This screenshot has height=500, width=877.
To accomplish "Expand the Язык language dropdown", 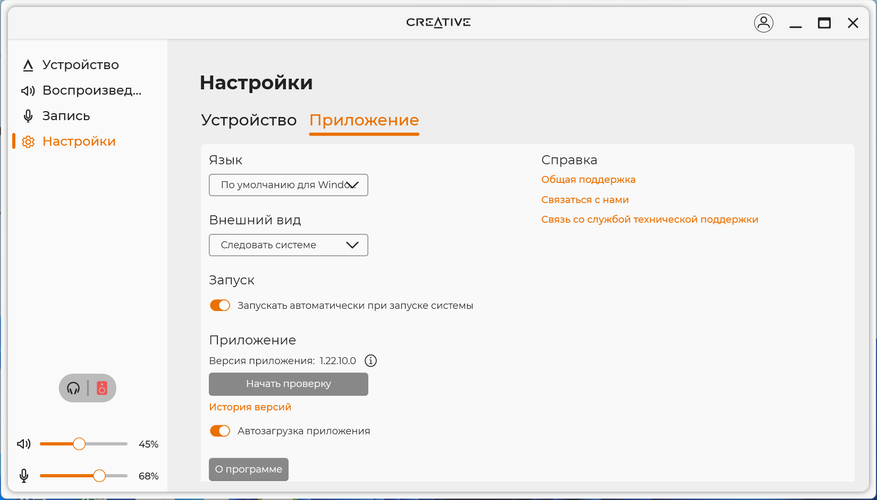I will 289,185.
